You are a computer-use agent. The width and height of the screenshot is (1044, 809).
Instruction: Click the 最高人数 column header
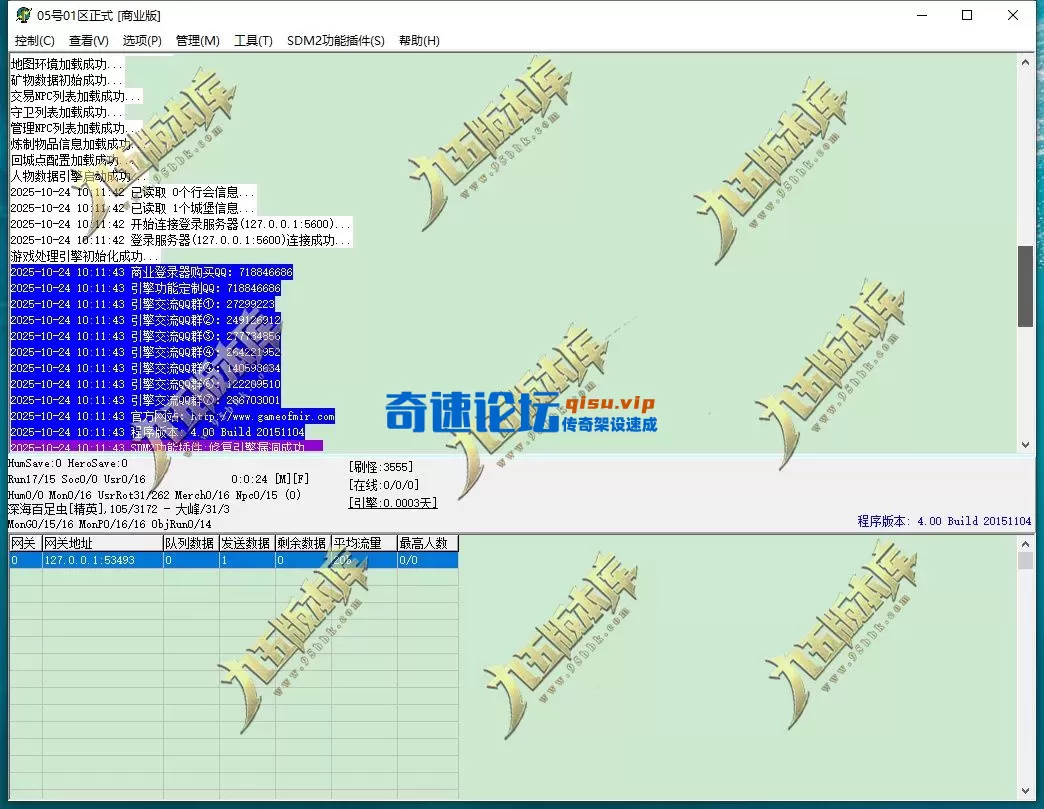coord(427,543)
